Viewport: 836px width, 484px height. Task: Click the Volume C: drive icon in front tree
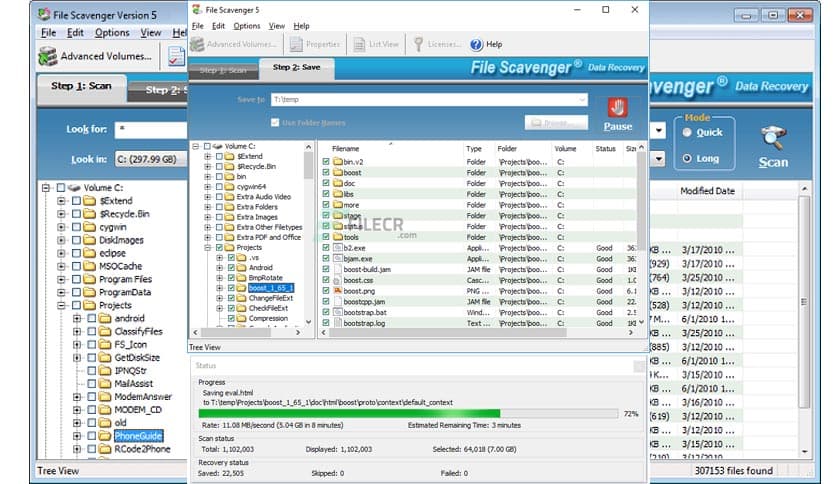coord(218,146)
